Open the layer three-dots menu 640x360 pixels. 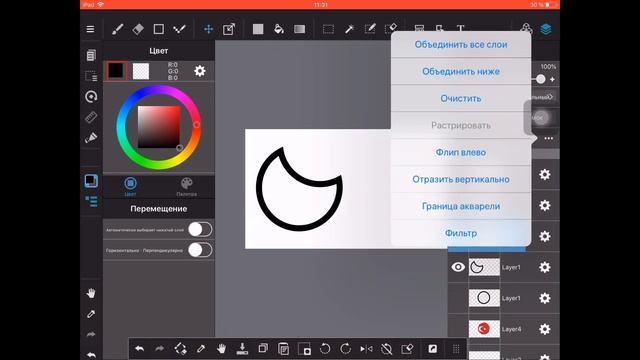pos(549,138)
